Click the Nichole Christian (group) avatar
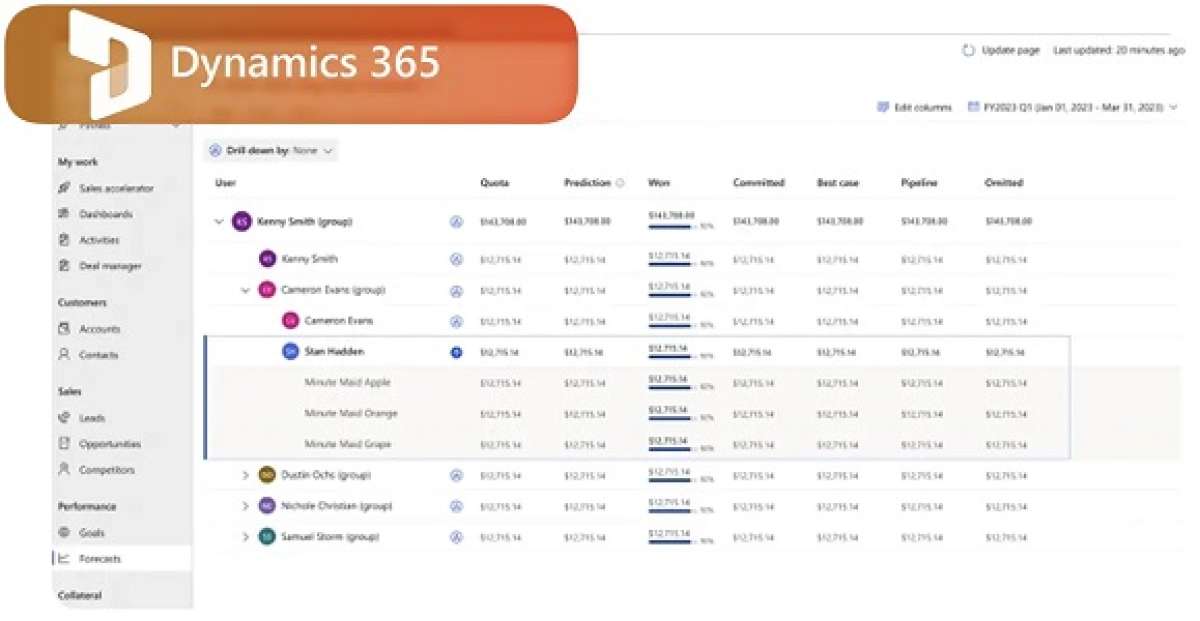This screenshot has height=621, width=1200. (267, 506)
